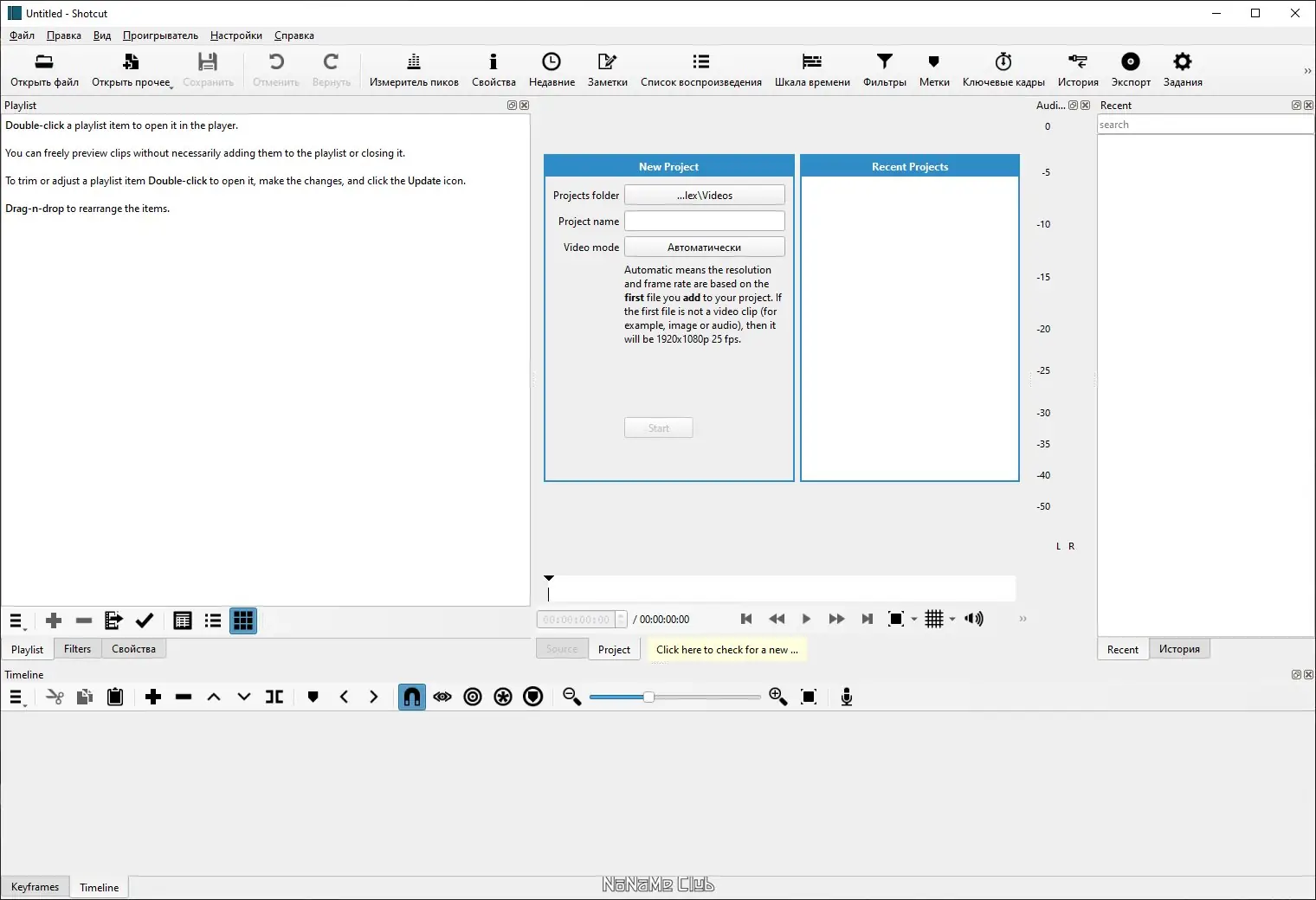Open the Справка menu

click(294, 35)
